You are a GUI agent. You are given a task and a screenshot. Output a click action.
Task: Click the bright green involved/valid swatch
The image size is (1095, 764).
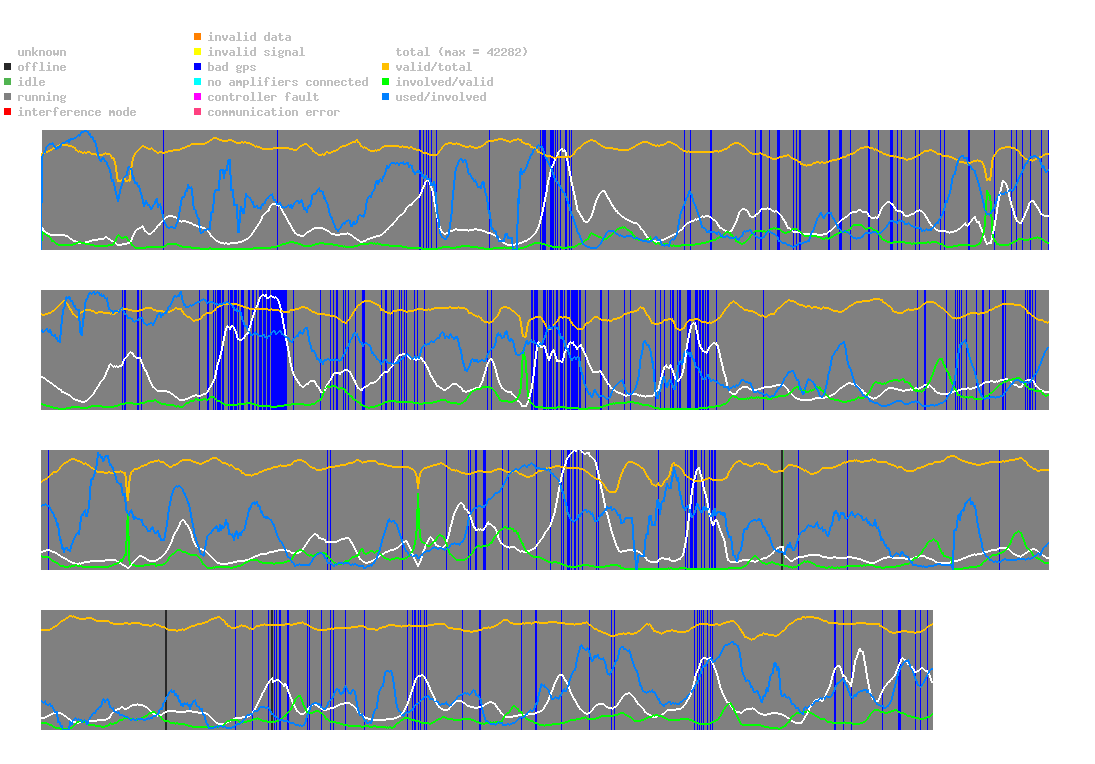point(385,82)
